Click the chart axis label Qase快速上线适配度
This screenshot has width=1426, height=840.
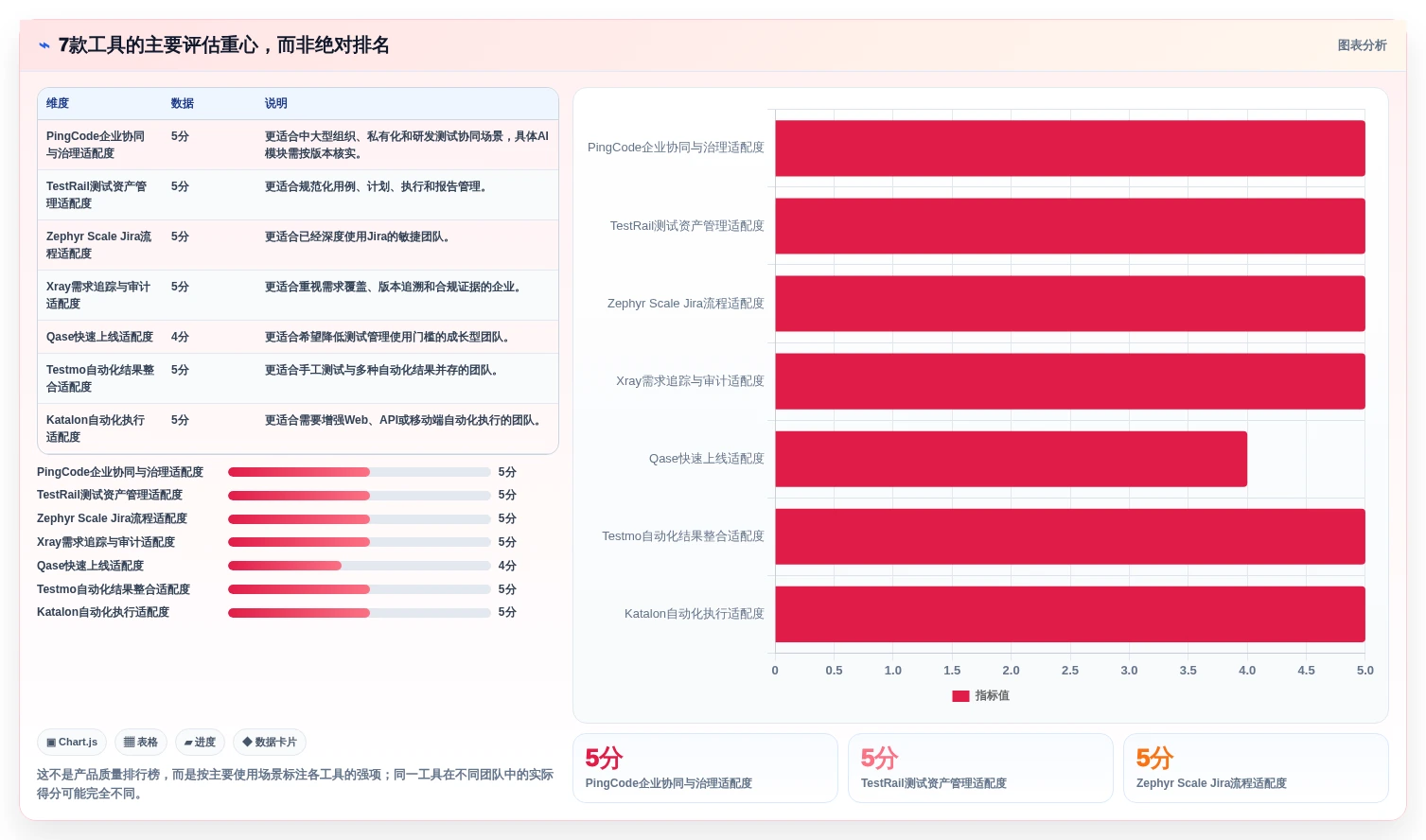pyautogui.click(x=707, y=459)
